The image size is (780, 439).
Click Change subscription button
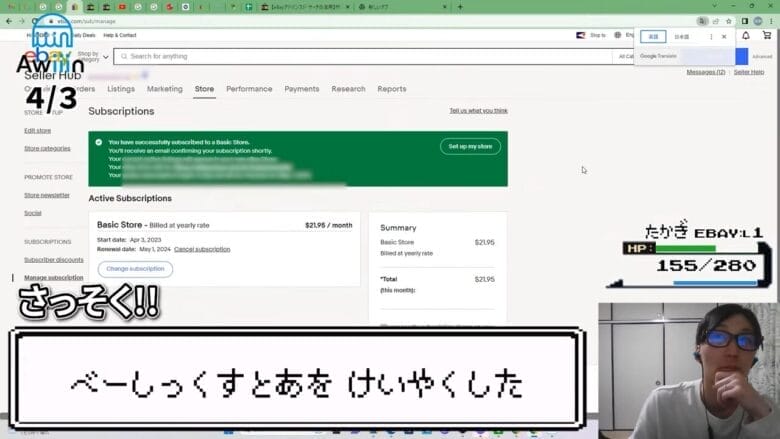pyautogui.click(x=135, y=269)
